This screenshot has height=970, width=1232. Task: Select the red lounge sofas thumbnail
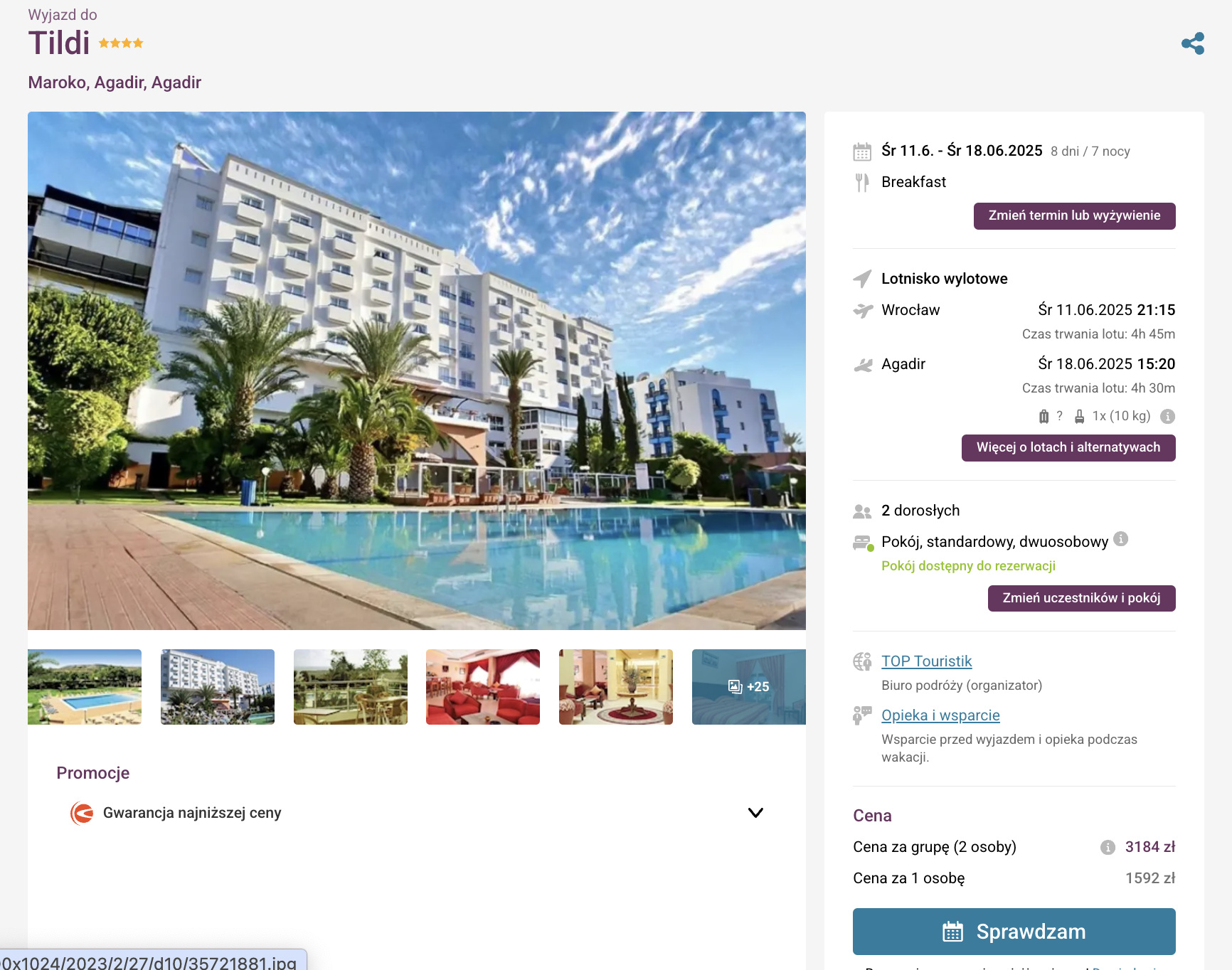pos(483,687)
